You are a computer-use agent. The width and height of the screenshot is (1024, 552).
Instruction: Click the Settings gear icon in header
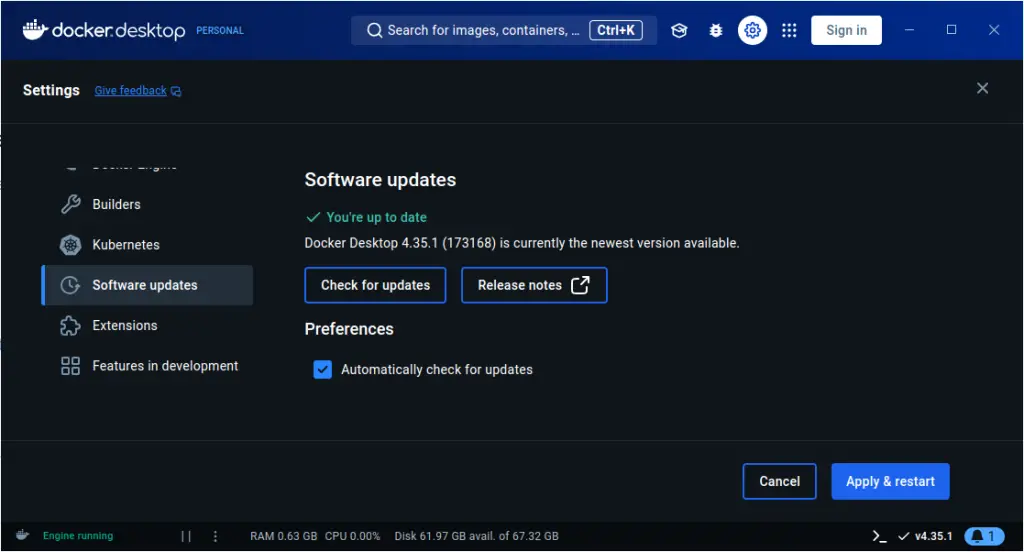pyautogui.click(x=752, y=30)
